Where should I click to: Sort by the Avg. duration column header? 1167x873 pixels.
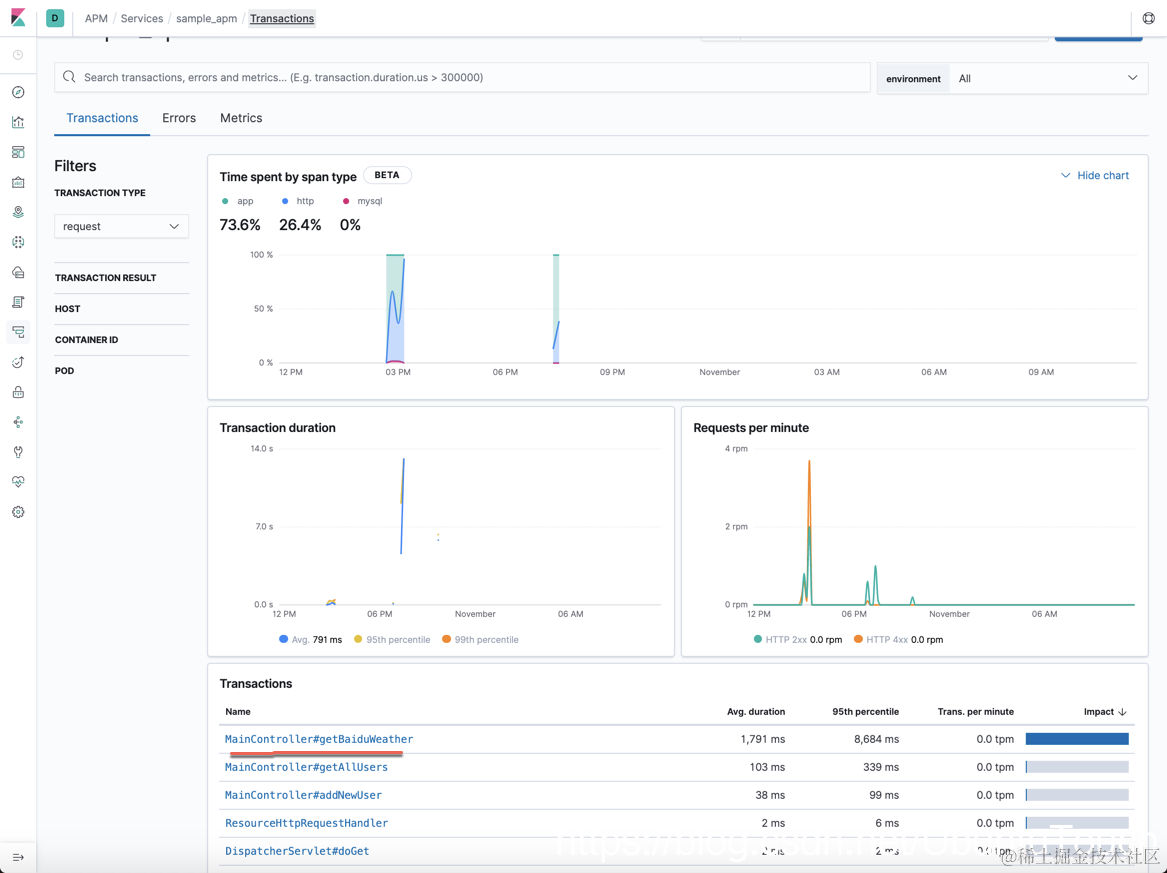pos(755,711)
